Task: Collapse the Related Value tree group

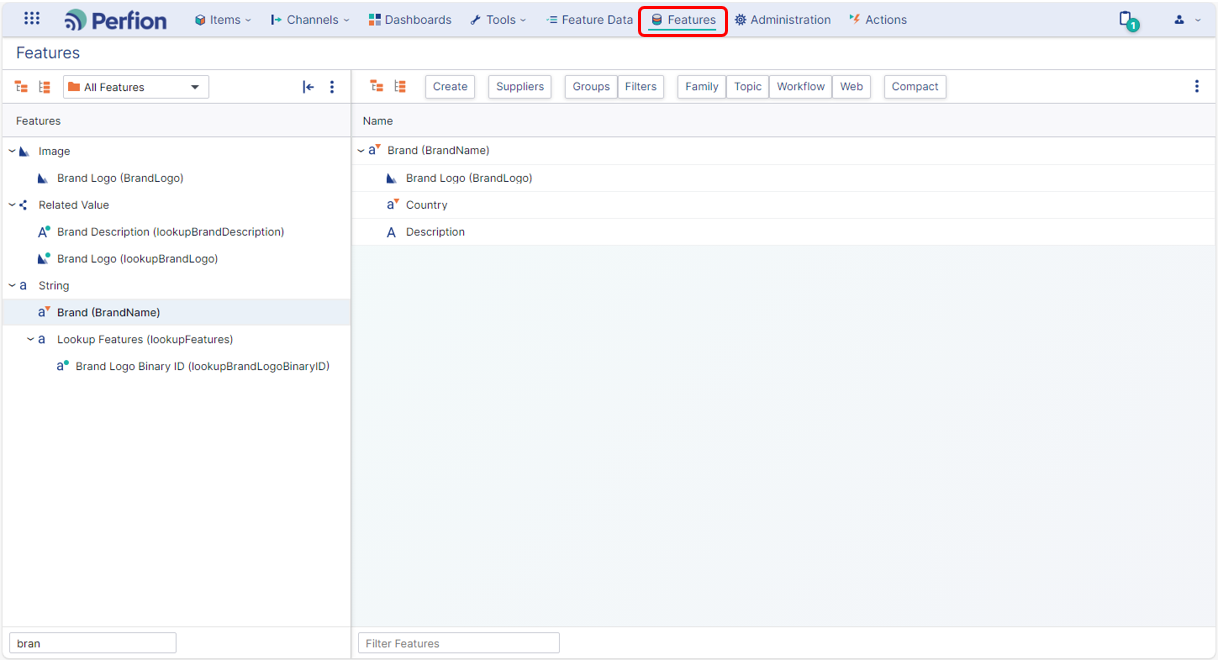Action: [x=12, y=205]
